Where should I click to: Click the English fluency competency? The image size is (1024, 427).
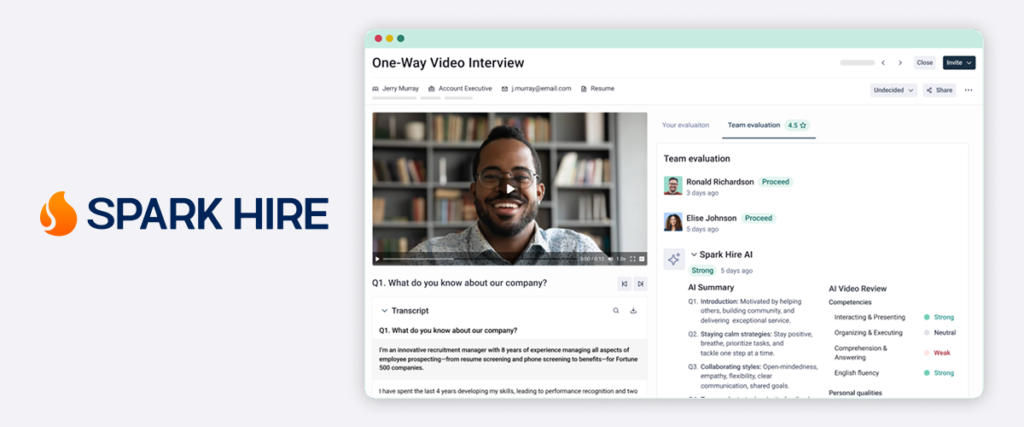856,373
